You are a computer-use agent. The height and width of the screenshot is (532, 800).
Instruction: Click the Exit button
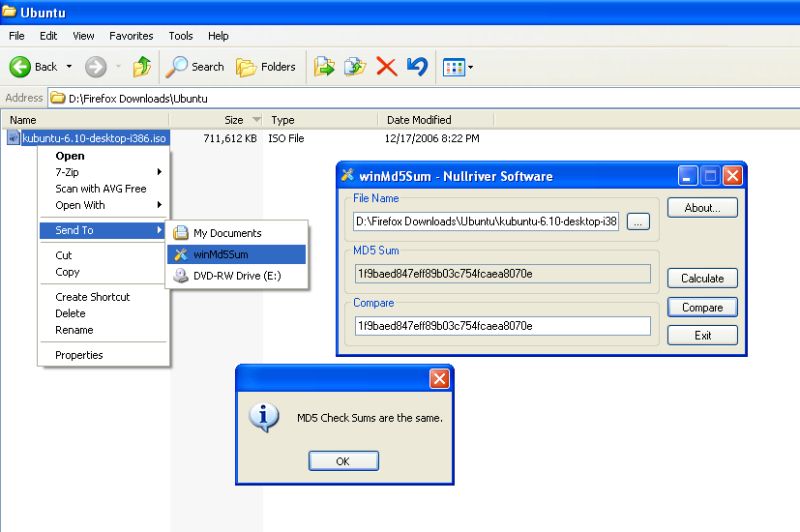[703, 336]
